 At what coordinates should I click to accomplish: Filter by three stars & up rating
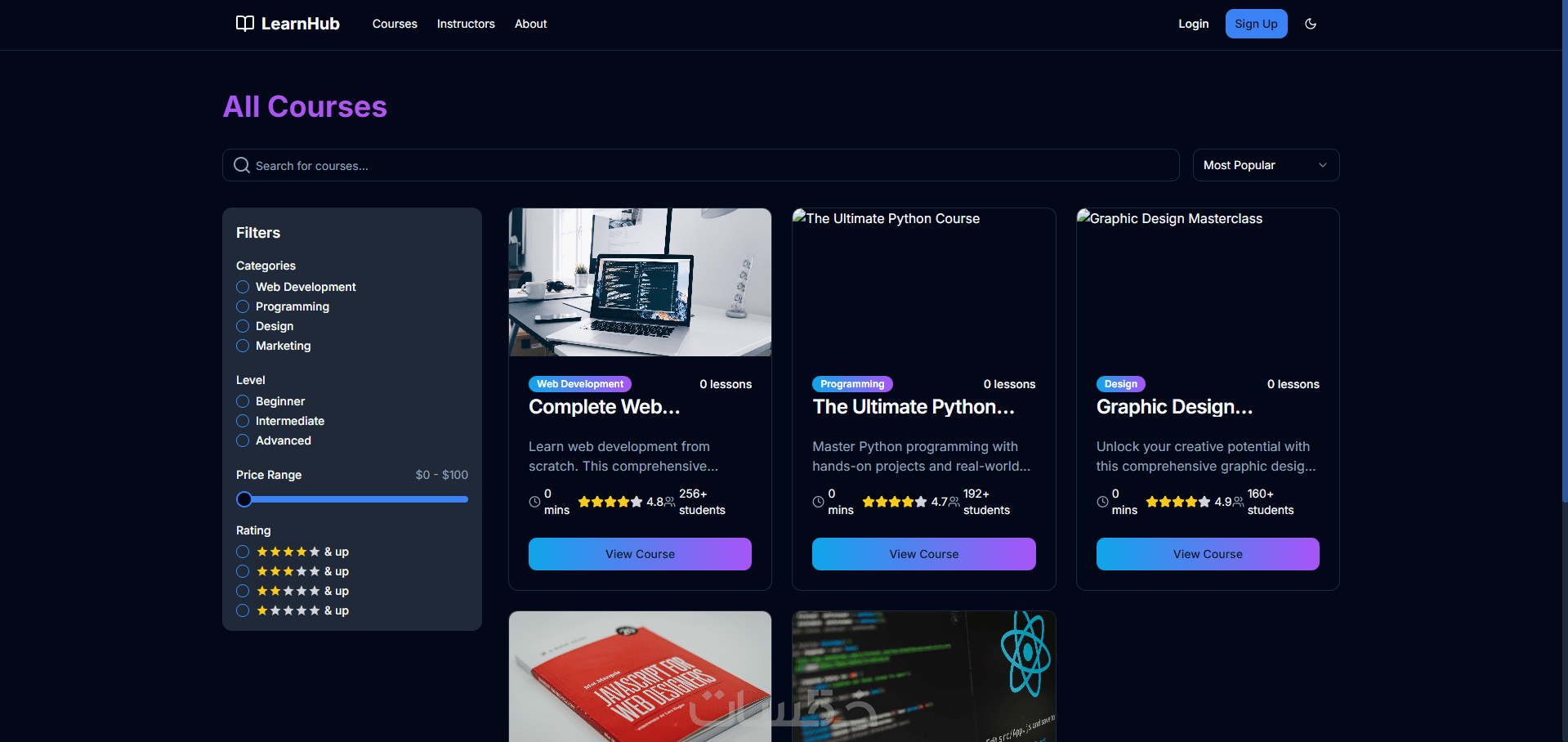pos(243,571)
